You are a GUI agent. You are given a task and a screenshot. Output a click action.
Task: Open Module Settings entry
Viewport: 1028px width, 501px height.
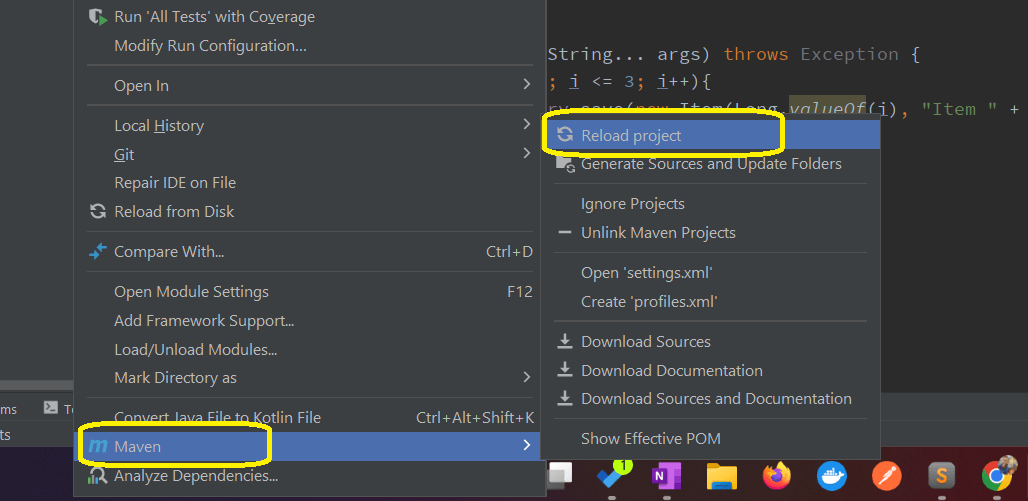click(191, 292)
